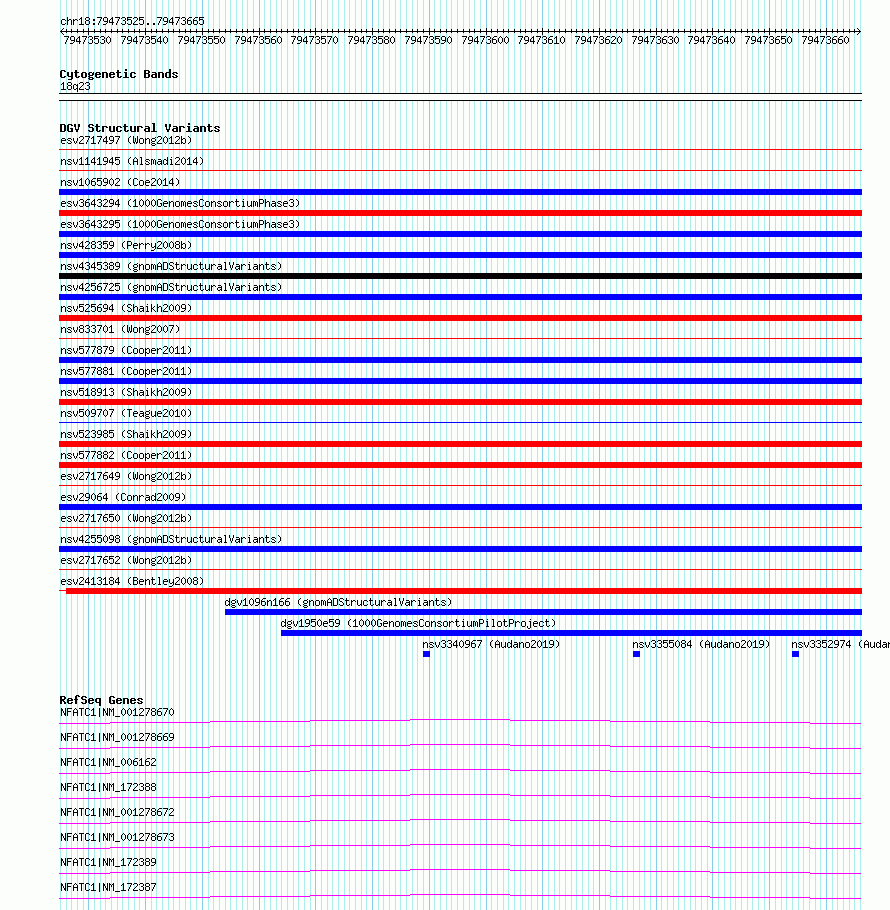Screen dimensions: 890x910
Task: Click the red bar under esv3643294
Action: pyautogui.click(x=461, y=213)
